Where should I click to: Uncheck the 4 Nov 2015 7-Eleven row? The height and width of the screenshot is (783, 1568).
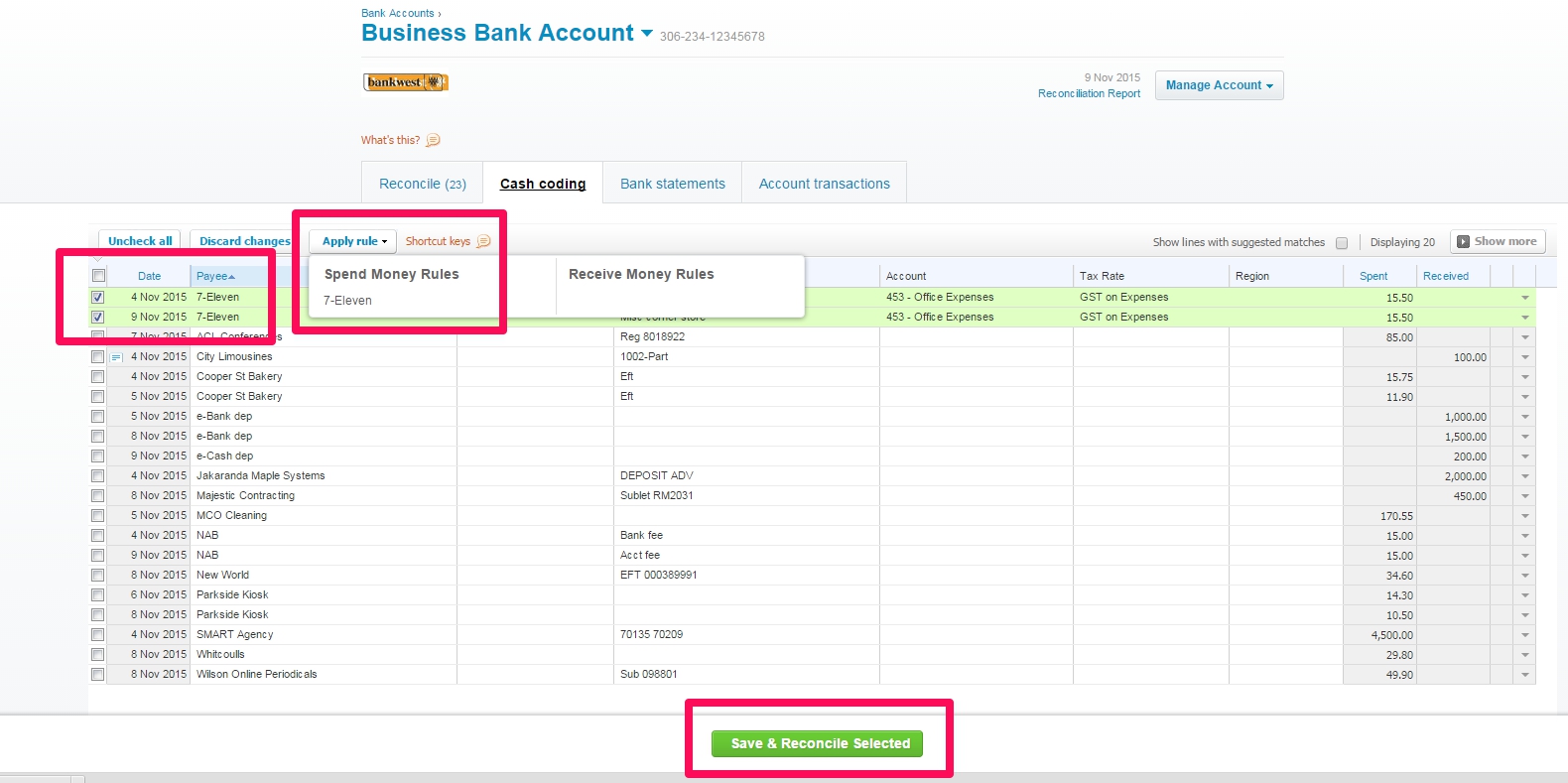pos(97,297)
